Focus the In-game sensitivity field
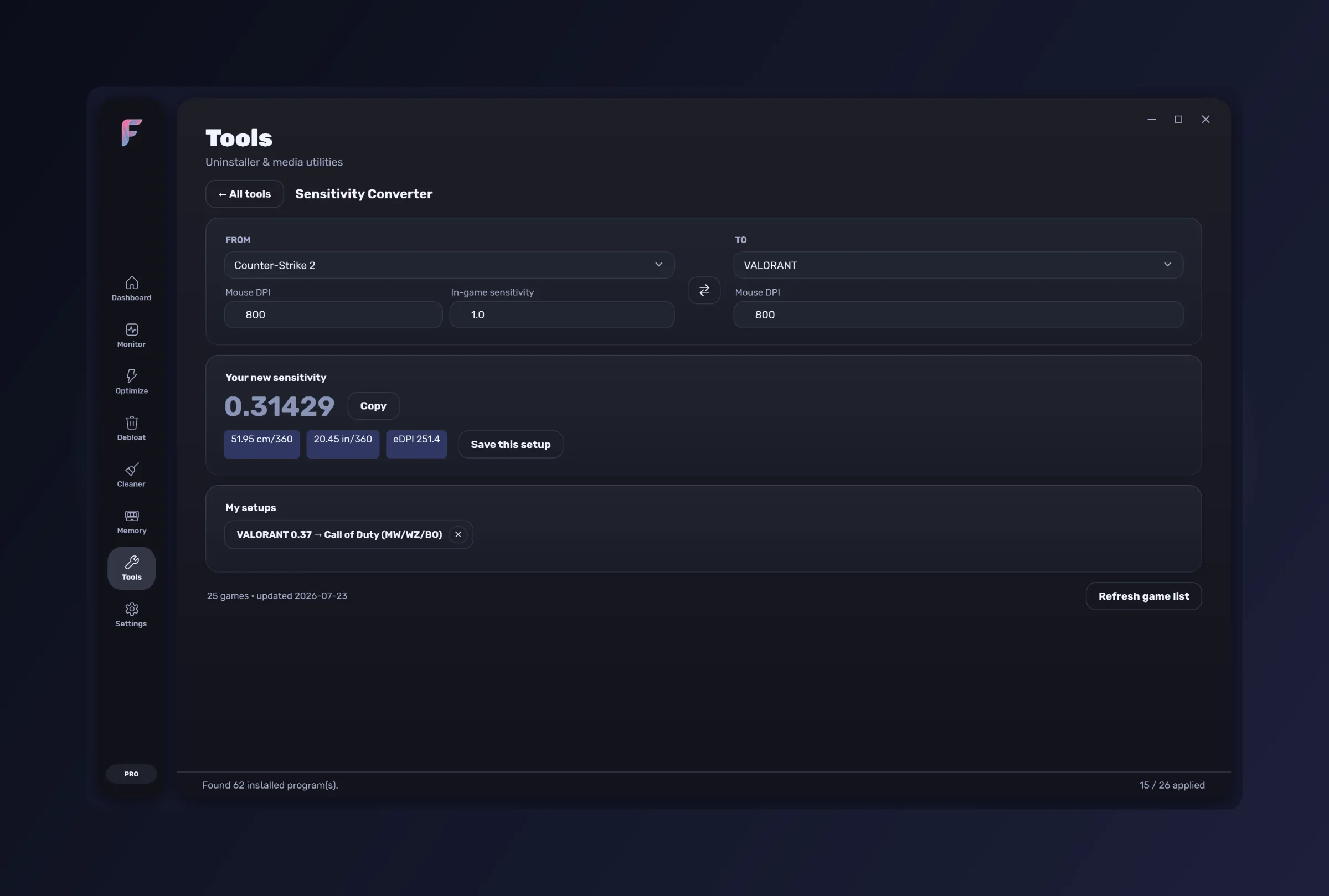 (x=562, y=315)
